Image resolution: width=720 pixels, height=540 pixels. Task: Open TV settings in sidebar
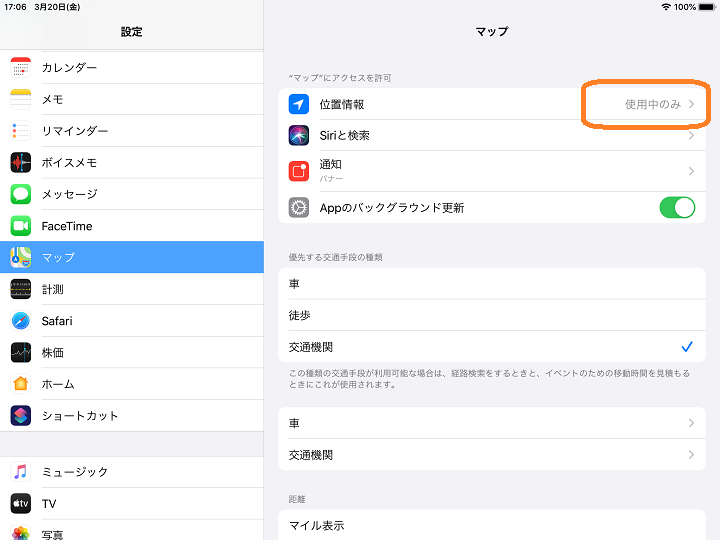tap(132, 503)
